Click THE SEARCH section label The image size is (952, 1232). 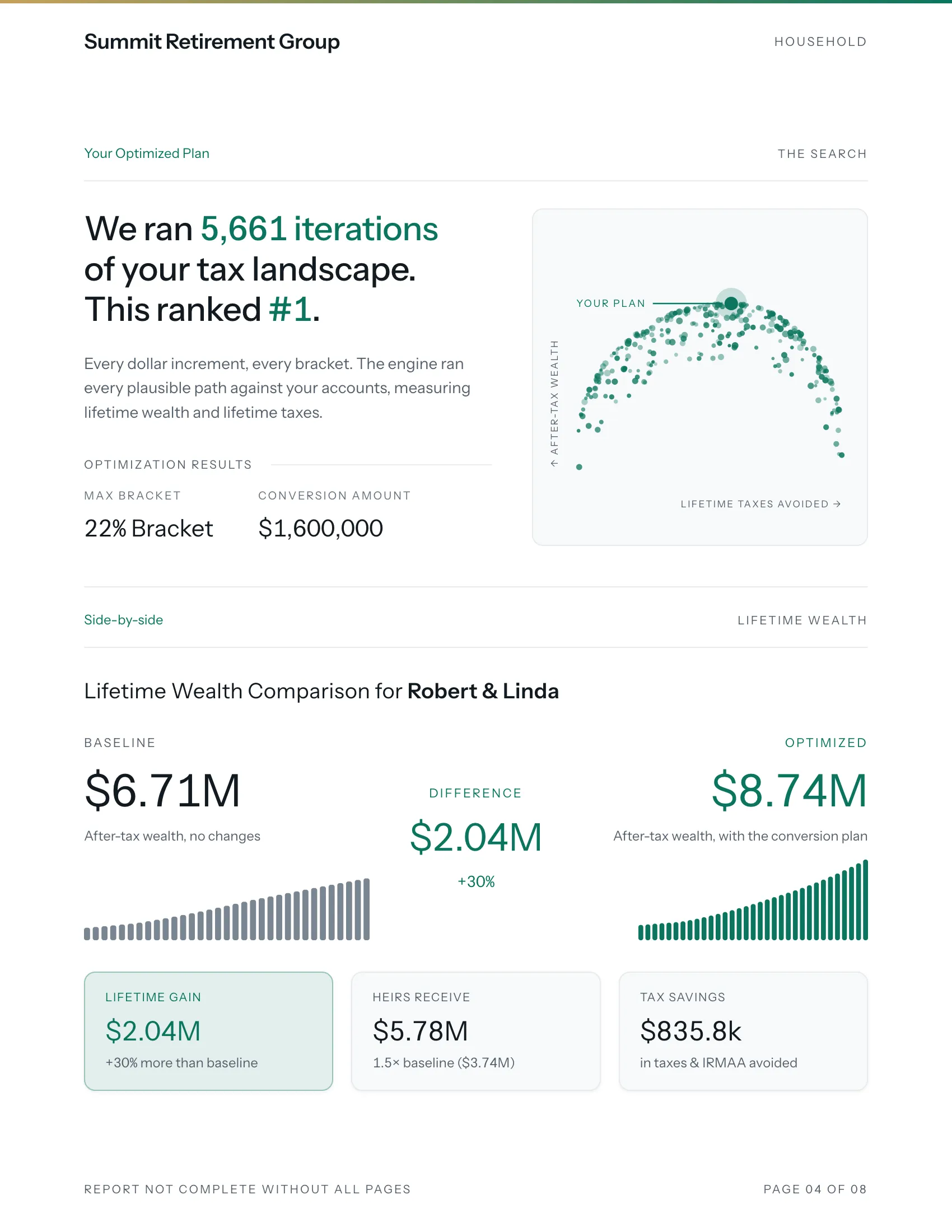point(822,154)
